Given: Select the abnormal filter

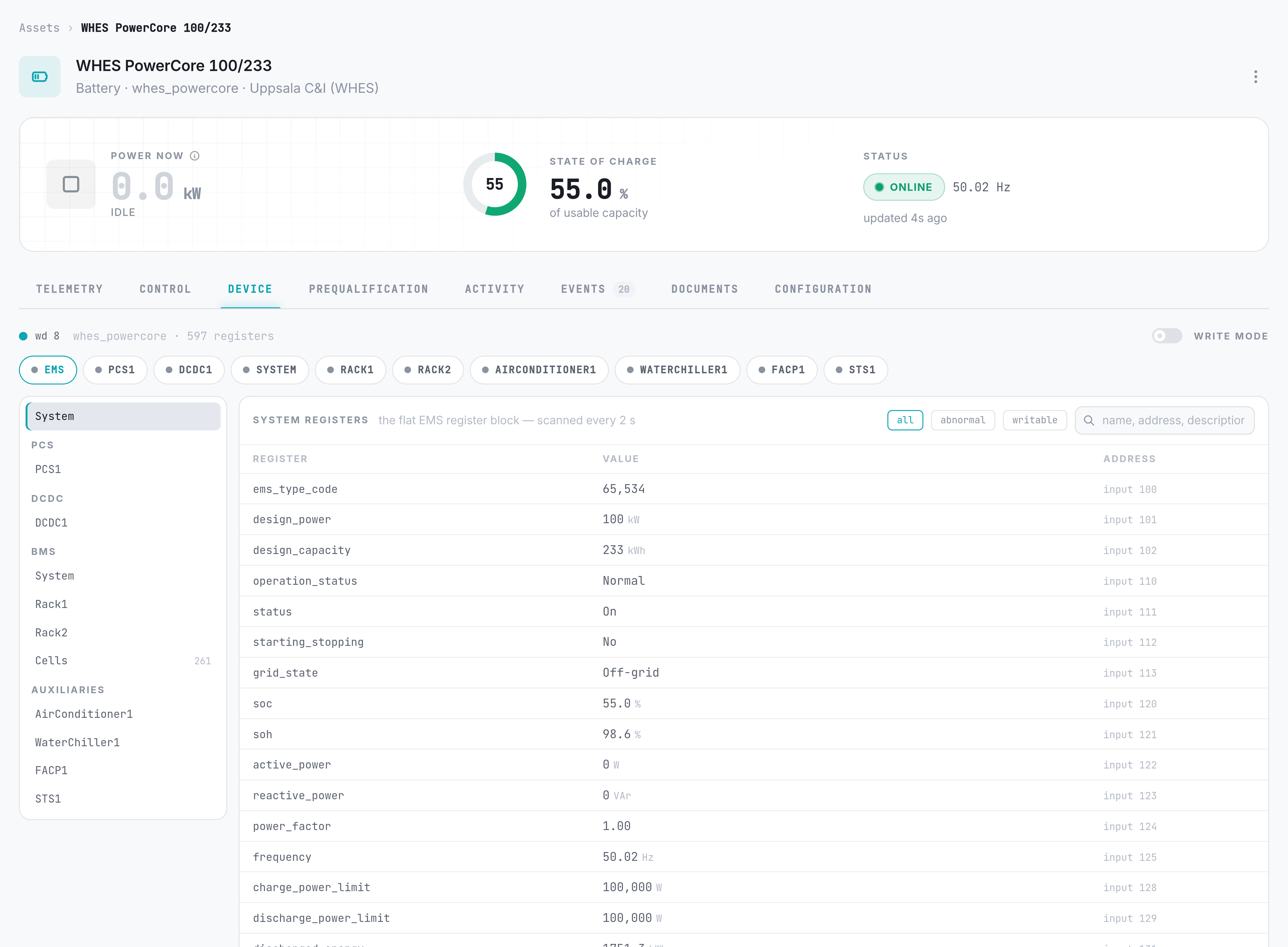Looking at the screenshot, I should coord(963,420).
